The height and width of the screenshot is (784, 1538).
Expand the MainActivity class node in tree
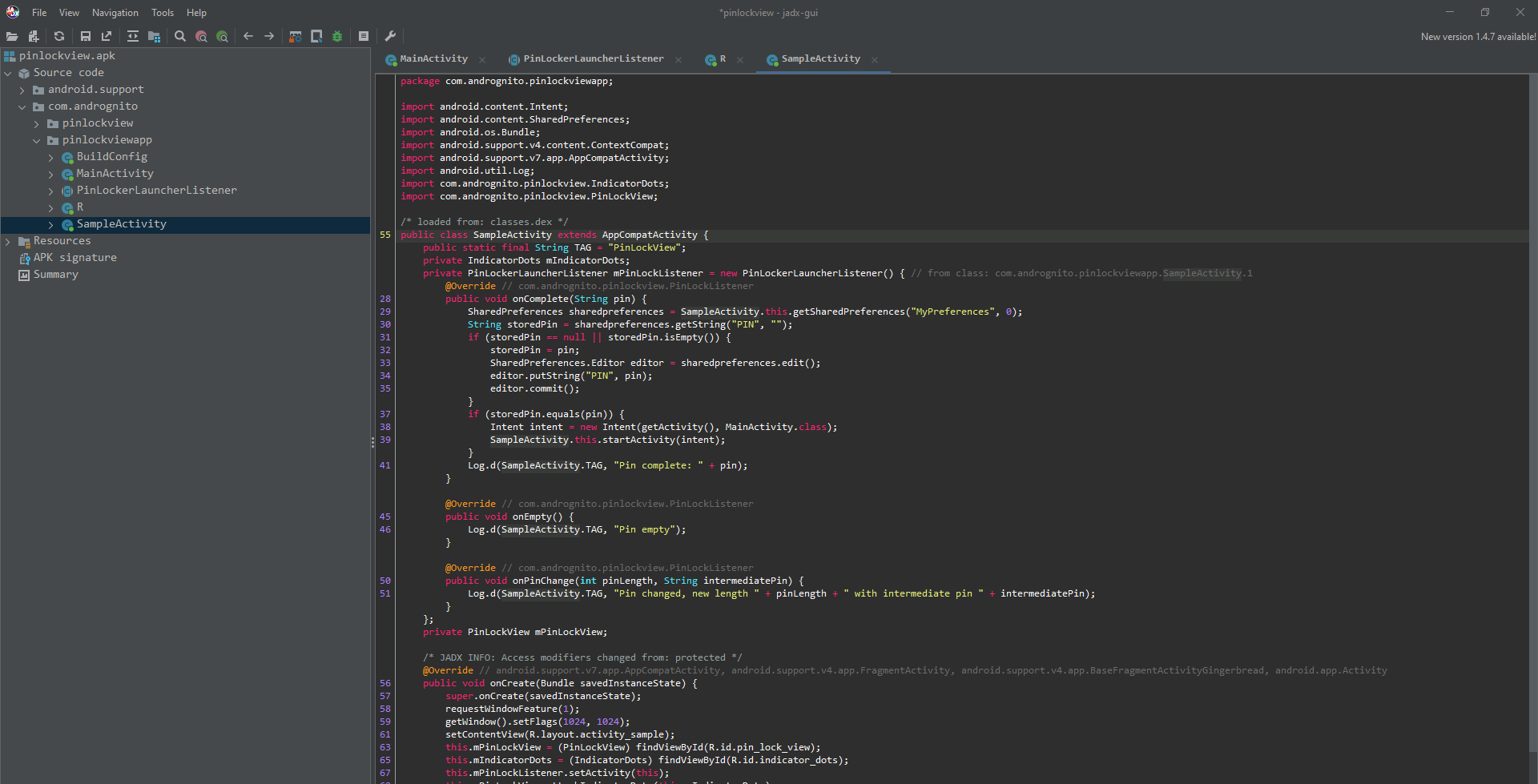pyautogui.click(x=51, y=174)
